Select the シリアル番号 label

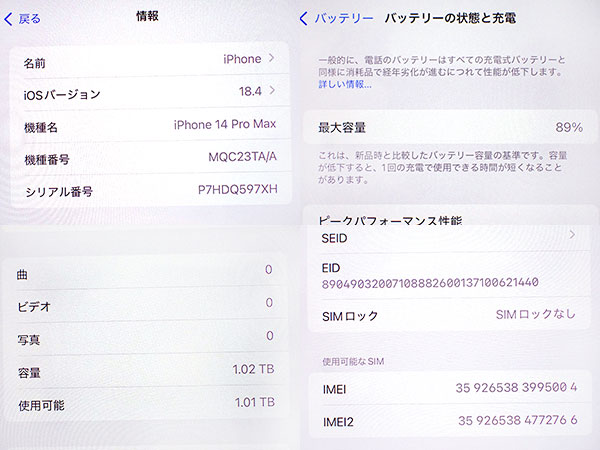point(59,192)
